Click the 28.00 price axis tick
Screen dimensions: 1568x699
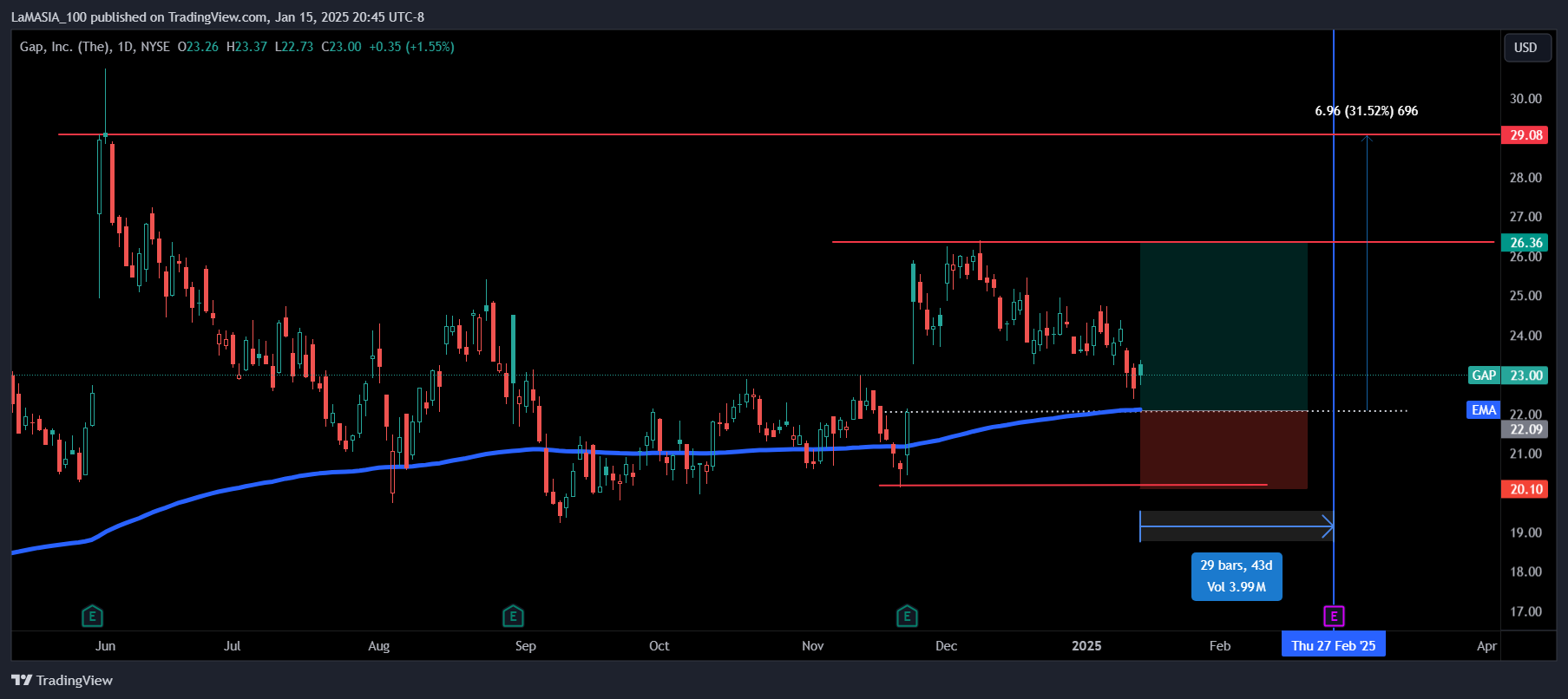tap(1525, 178)
